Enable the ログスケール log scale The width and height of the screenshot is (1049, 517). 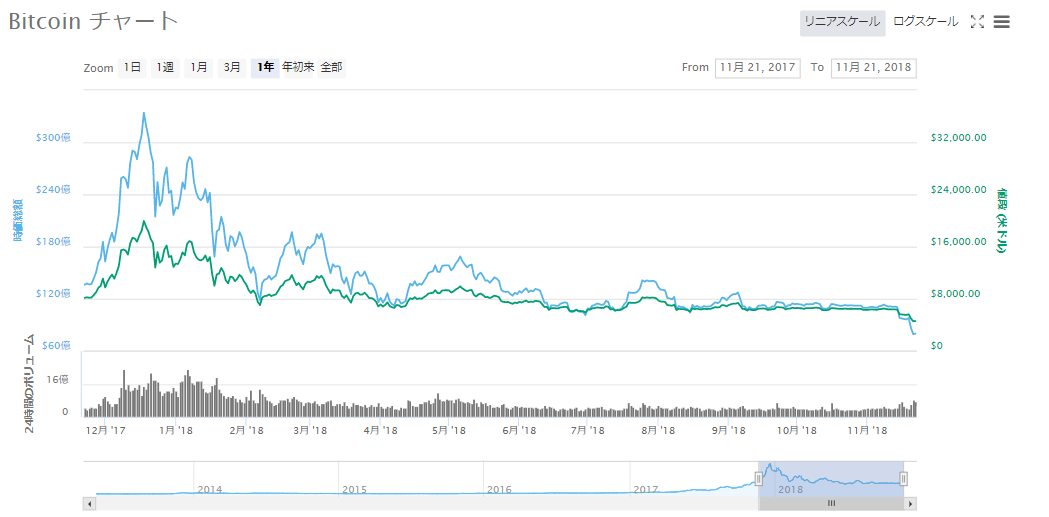click(925, 22)
